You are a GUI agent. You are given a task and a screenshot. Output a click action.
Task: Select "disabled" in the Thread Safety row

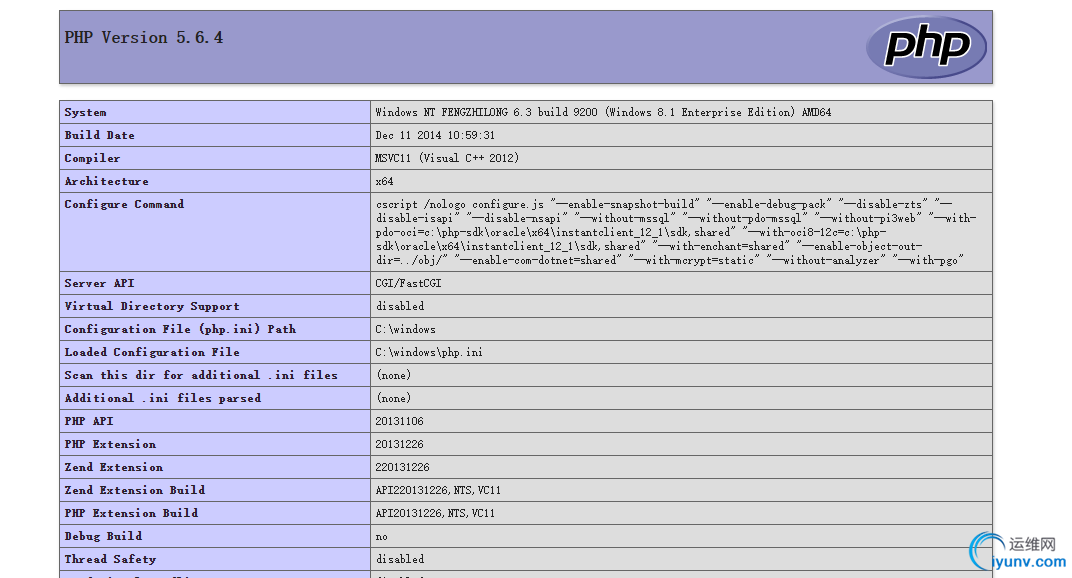coord(400,559)
